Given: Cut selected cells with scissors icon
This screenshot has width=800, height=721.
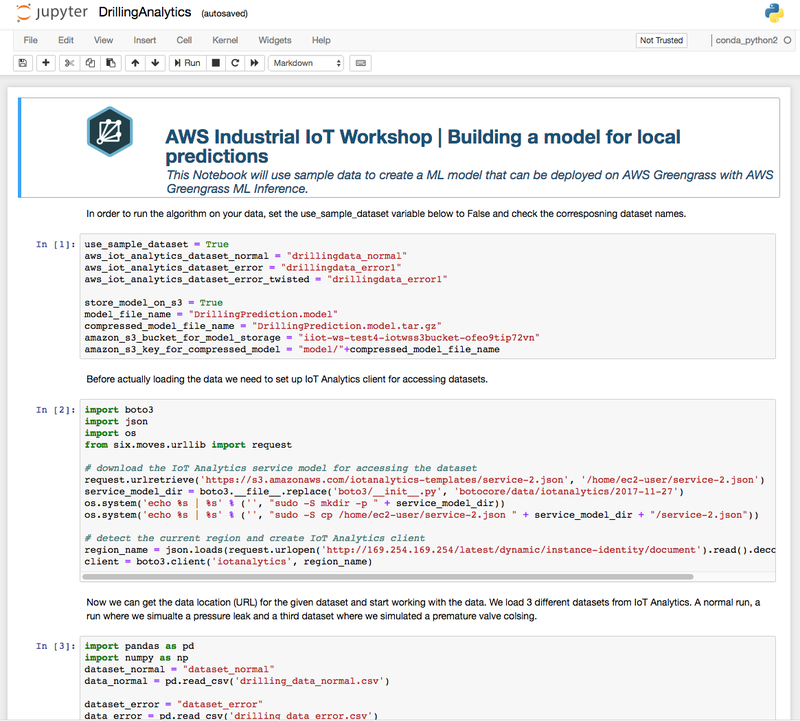Looking at the screenshot, I should pos(70,63).
